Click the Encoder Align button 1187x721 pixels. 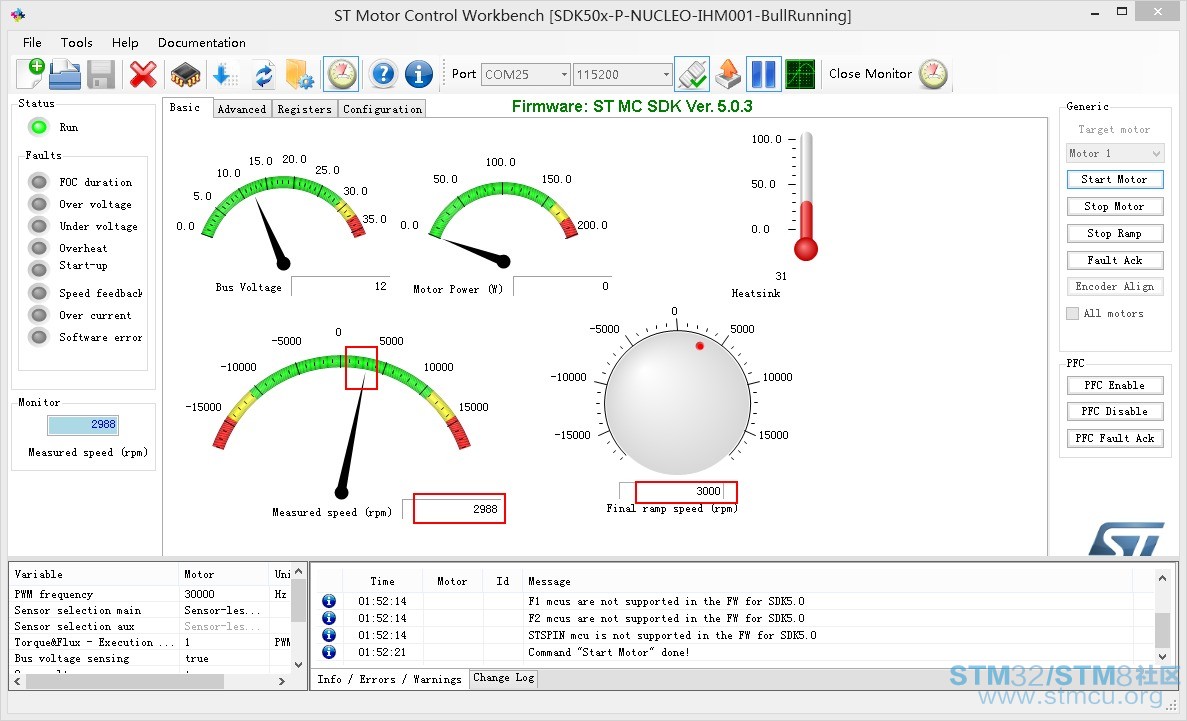[1114, 286]
